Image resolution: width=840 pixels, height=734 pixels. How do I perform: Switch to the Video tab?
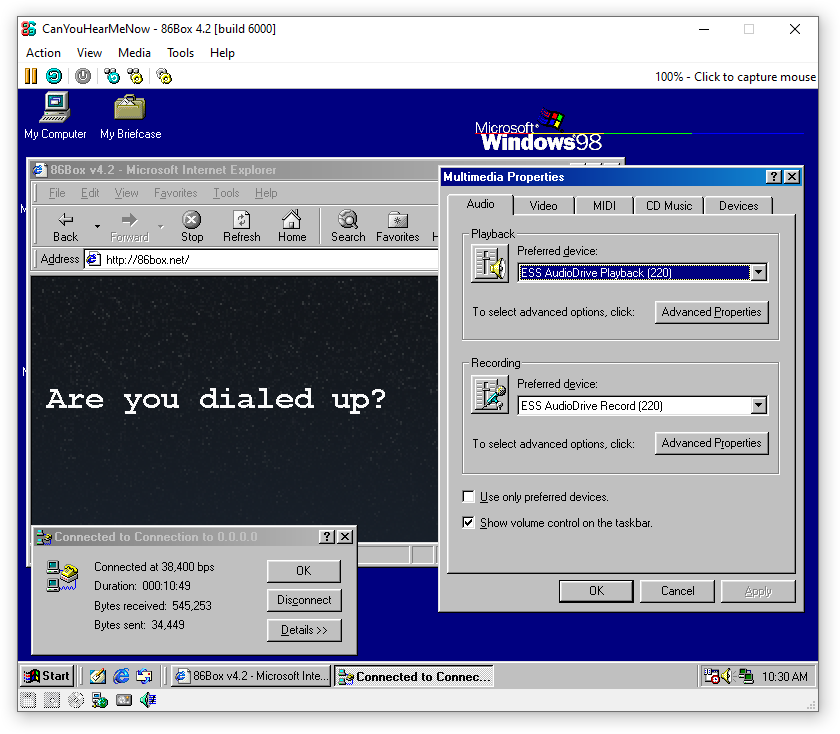pyautogui.click(x=543, y=206)
